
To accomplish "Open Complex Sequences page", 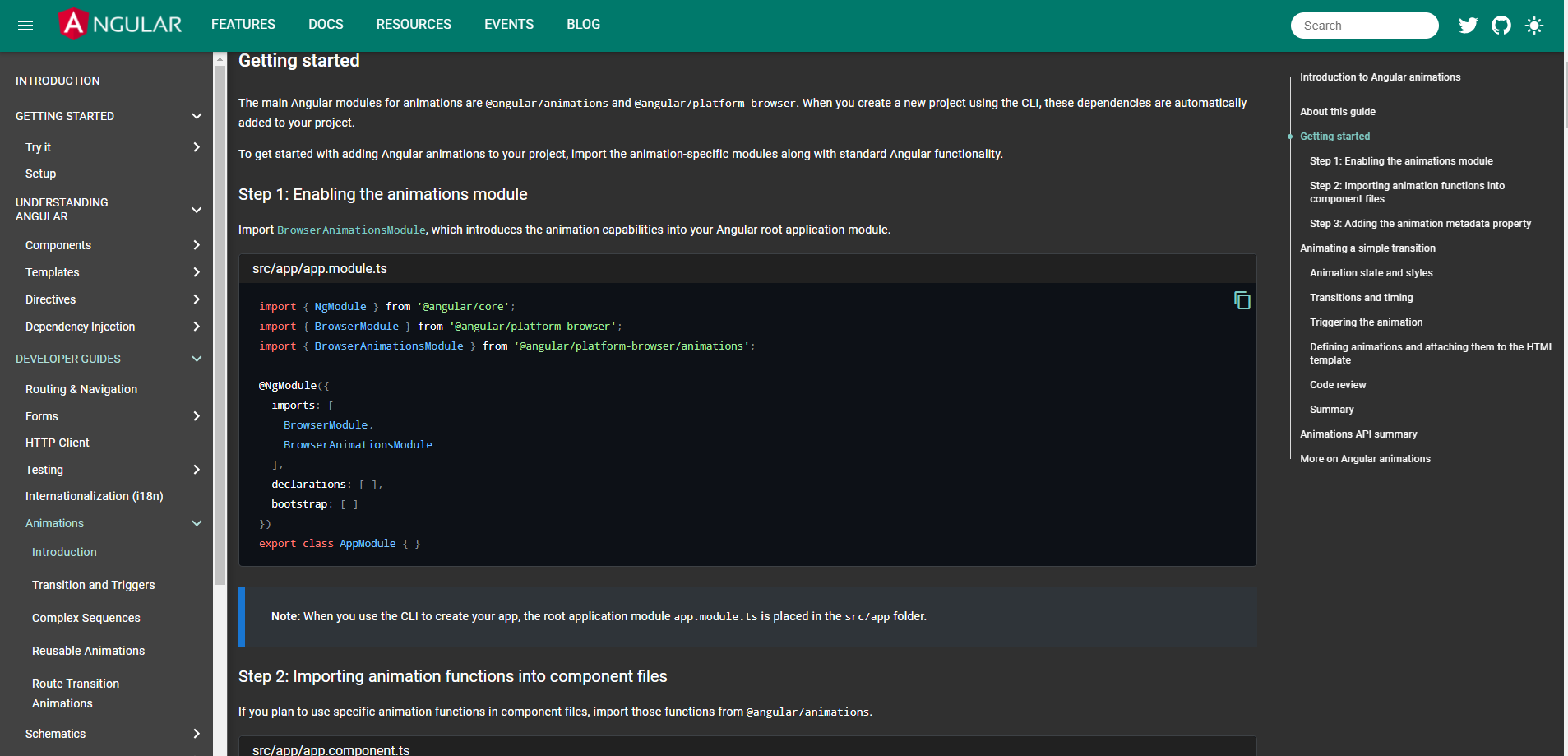I will coord(86,618).
